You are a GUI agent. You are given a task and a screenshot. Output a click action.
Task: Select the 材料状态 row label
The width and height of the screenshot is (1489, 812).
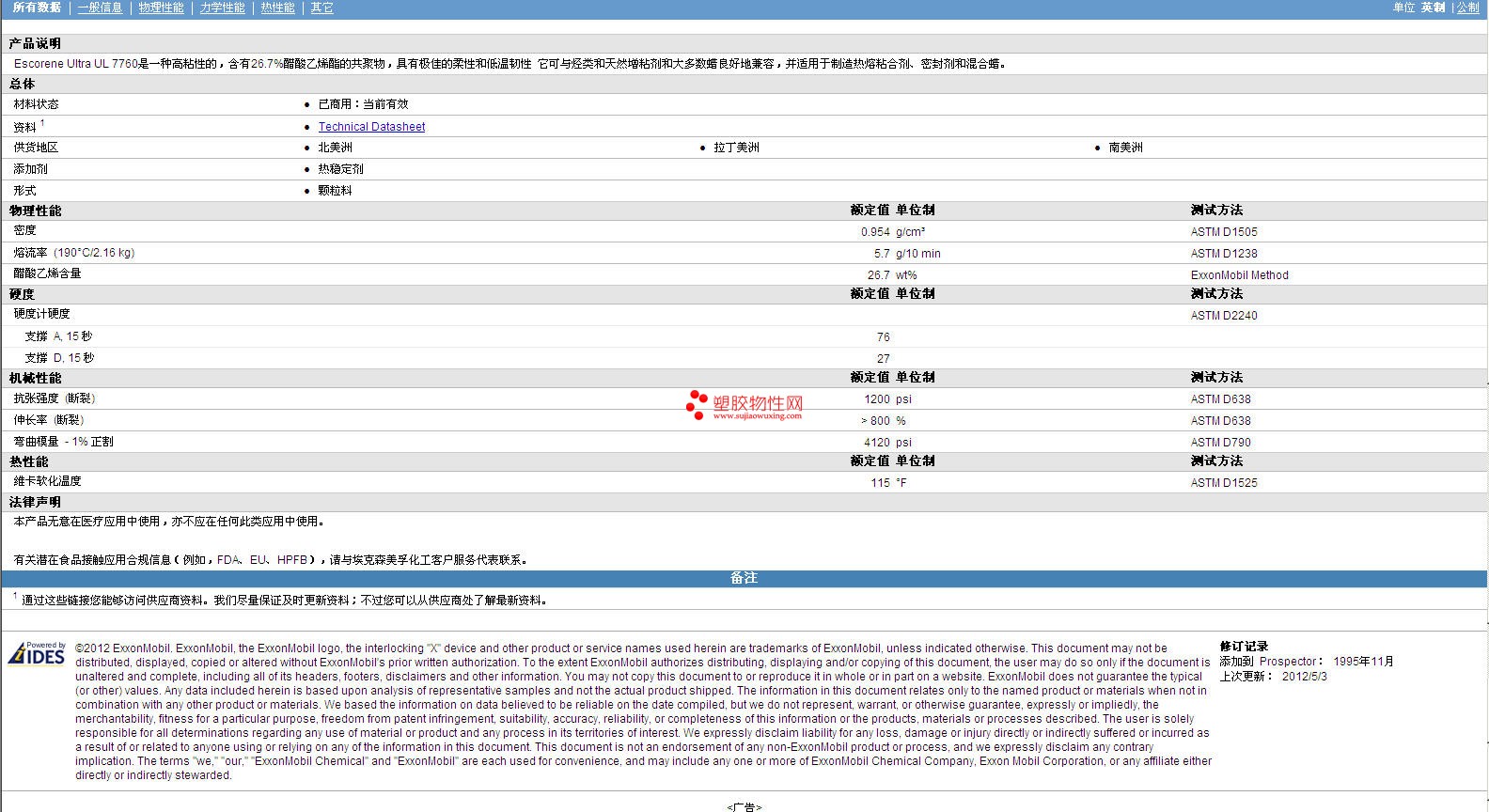click(x=36, y=104)
